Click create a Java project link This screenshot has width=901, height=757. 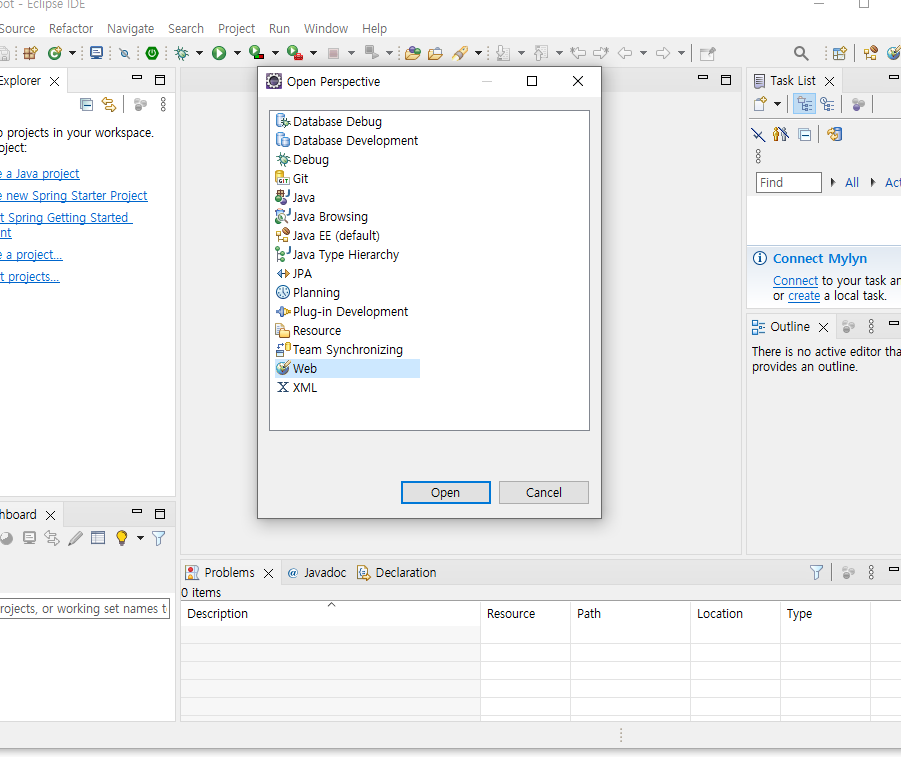point(40,174)
